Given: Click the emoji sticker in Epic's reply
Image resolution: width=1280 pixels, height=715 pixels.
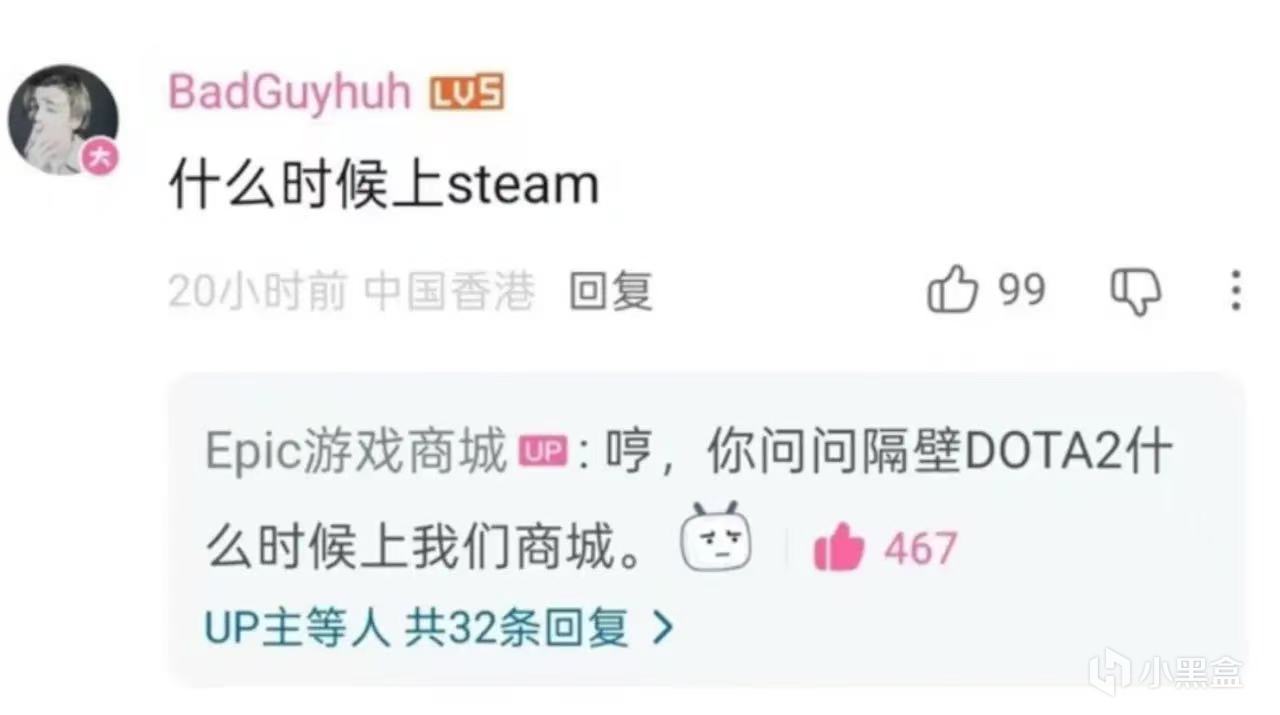Looking at the screenshot, I should point(716,537).
